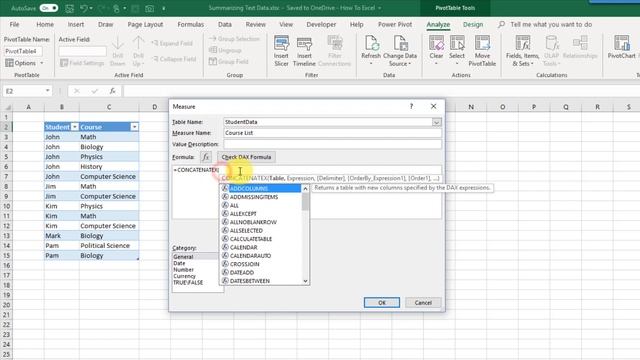Select DATESBETWEEN in the function list
Viewport: 640px width, 360px height.
tap(261, 281)
